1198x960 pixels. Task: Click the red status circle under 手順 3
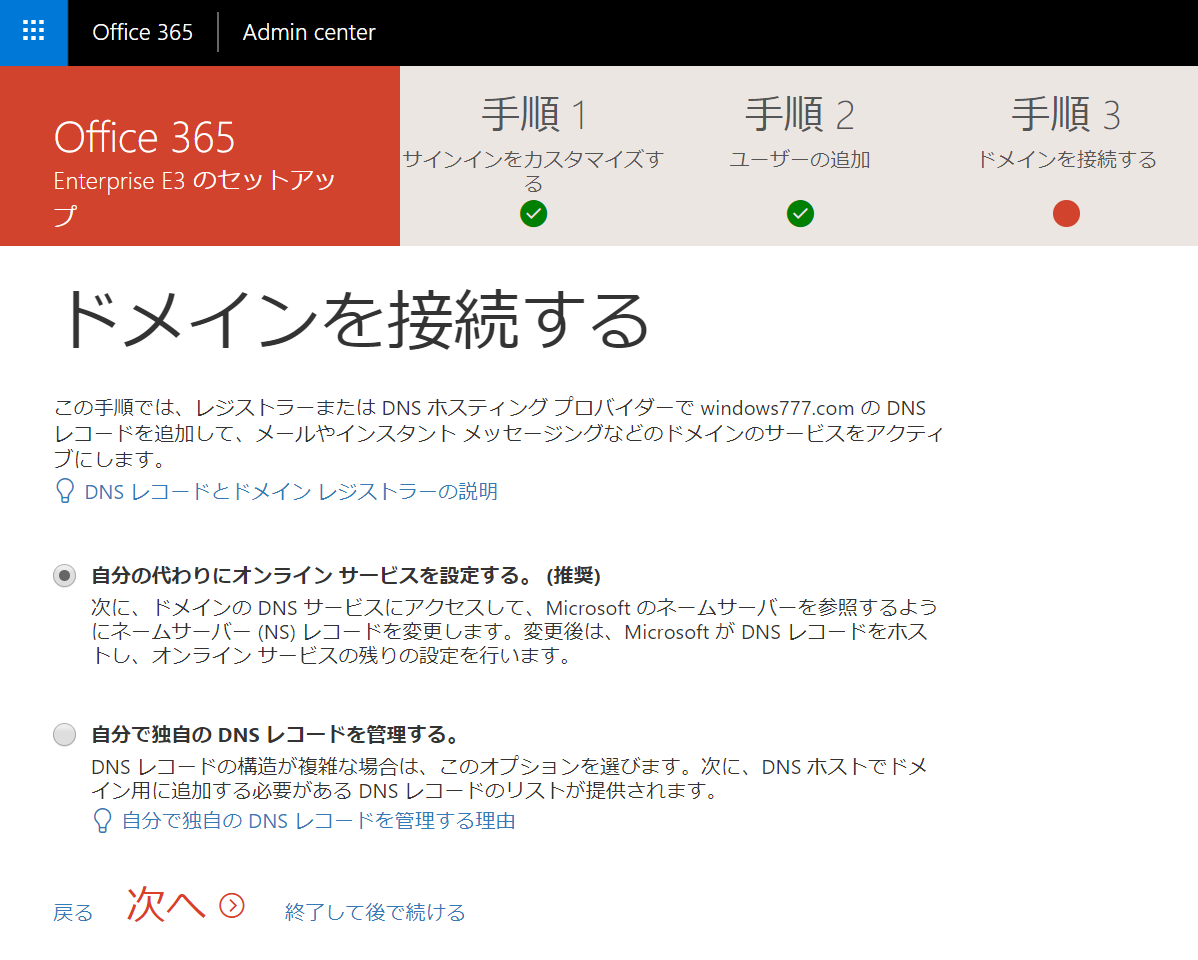coord(1066,213)
